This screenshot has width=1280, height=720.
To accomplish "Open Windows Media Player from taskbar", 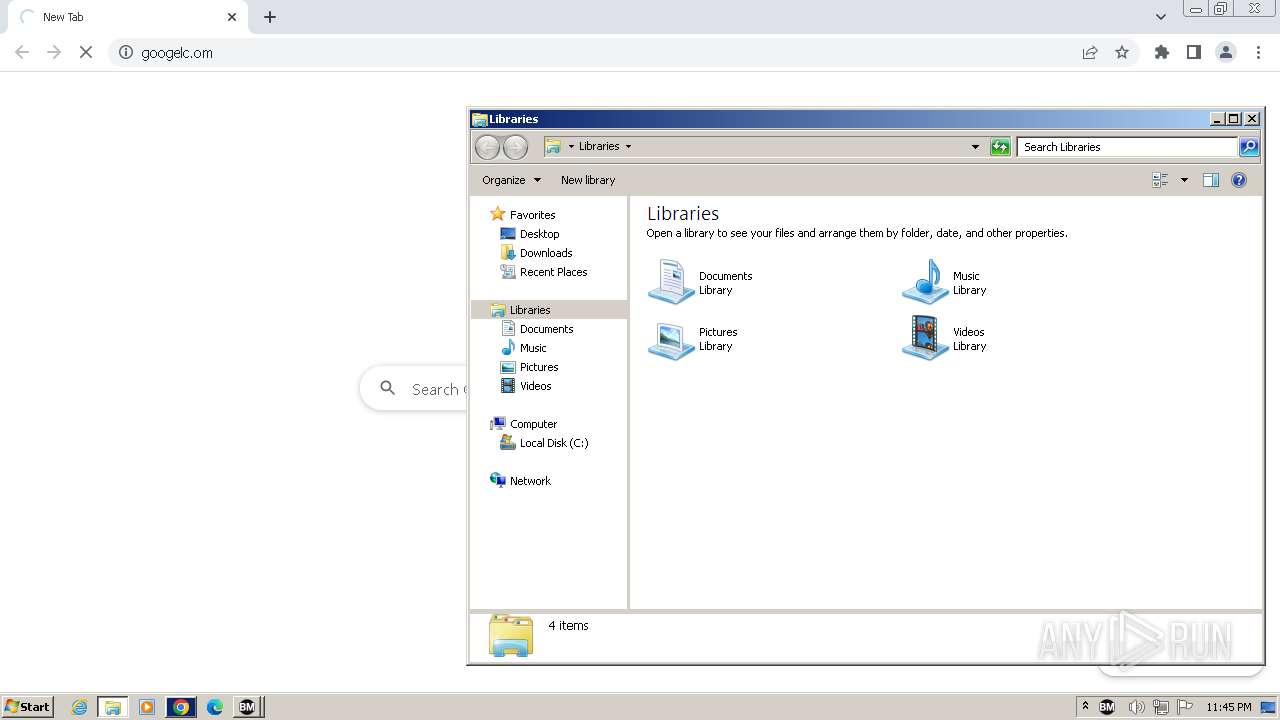I will [147, 707].
